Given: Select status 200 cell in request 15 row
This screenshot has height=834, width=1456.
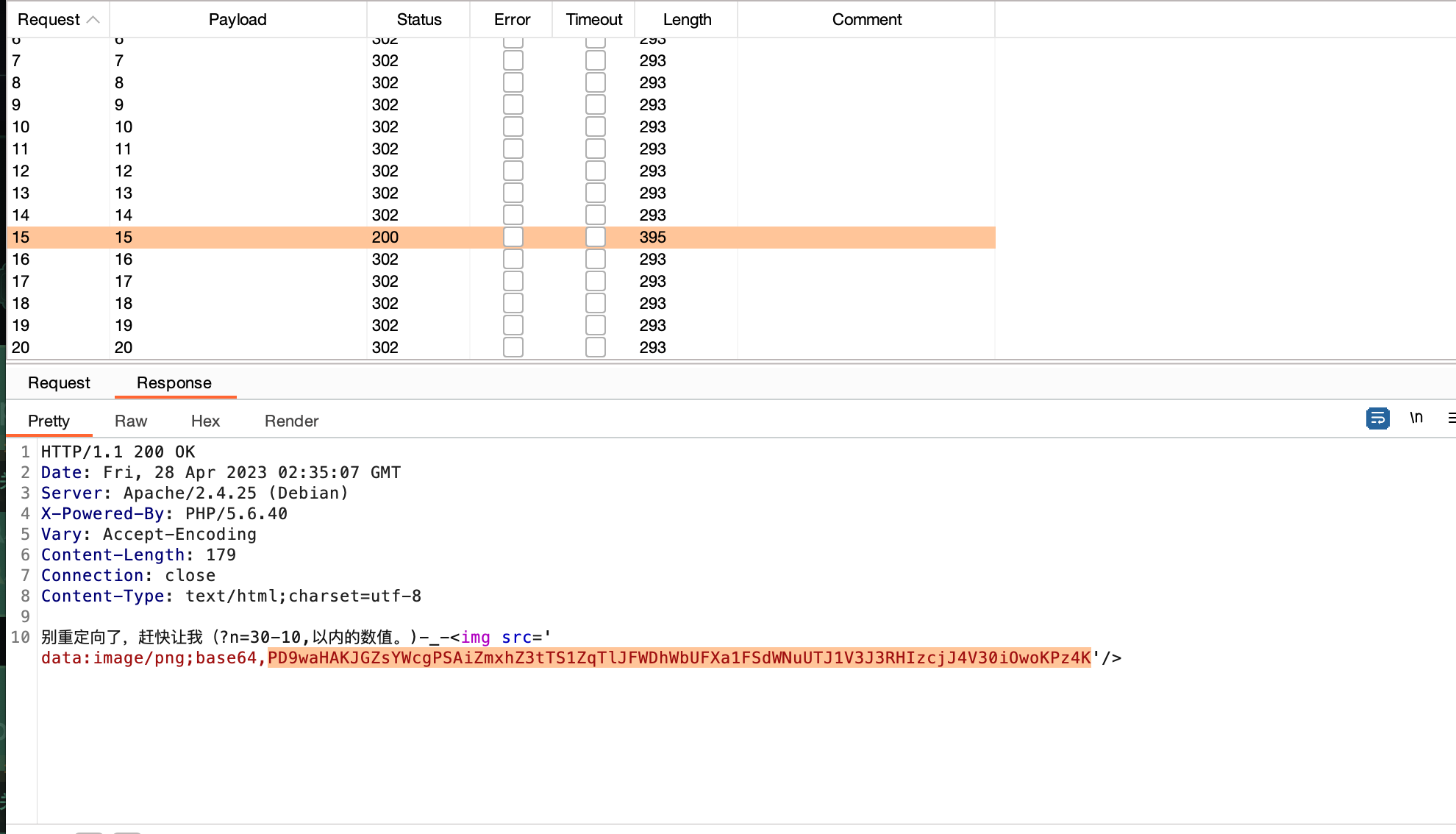Looking at the screenshot, I should click(x=418, y=237).
